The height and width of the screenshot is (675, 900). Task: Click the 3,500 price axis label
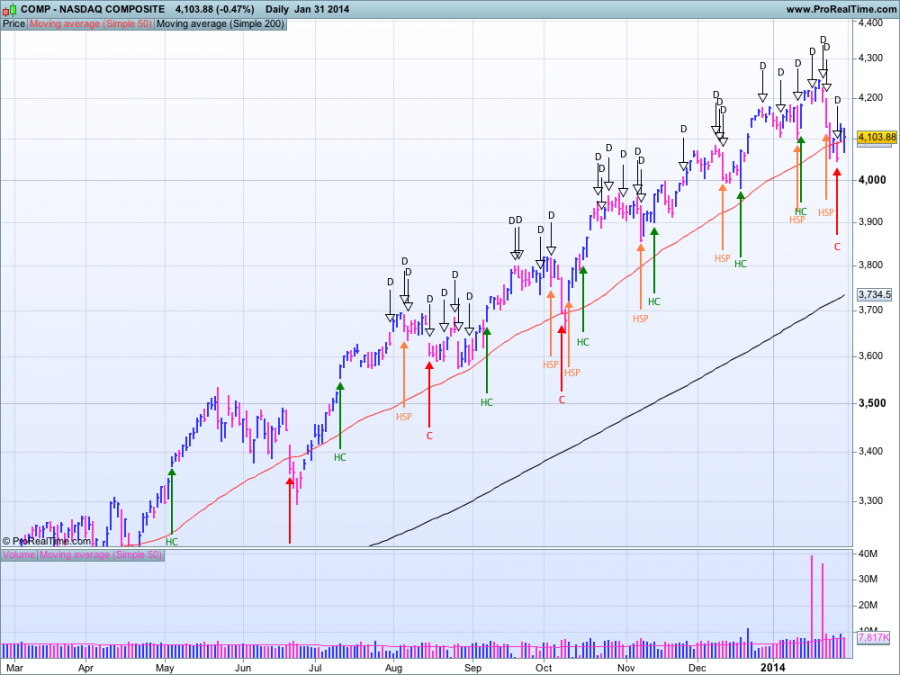click(x=872, y=403)
